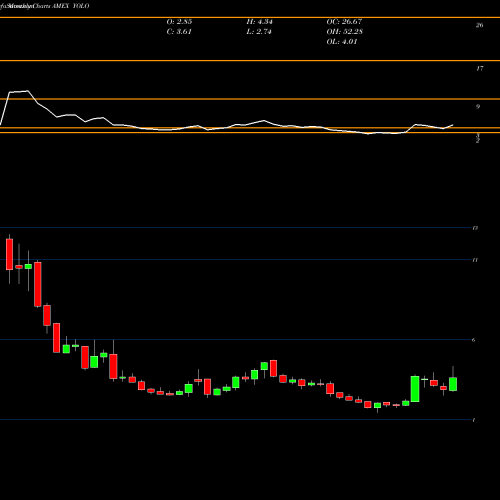Select the OH: 52.28 readout

345,32
